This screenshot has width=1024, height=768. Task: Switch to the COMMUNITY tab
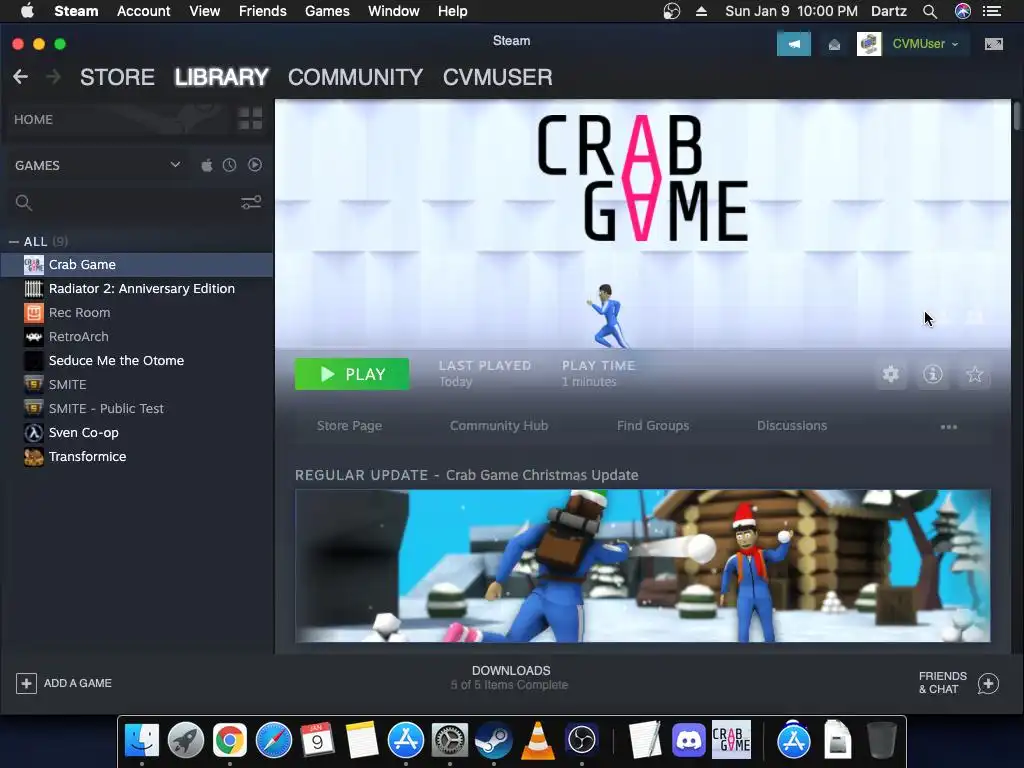pyautogui.click(x=355, y=77)
